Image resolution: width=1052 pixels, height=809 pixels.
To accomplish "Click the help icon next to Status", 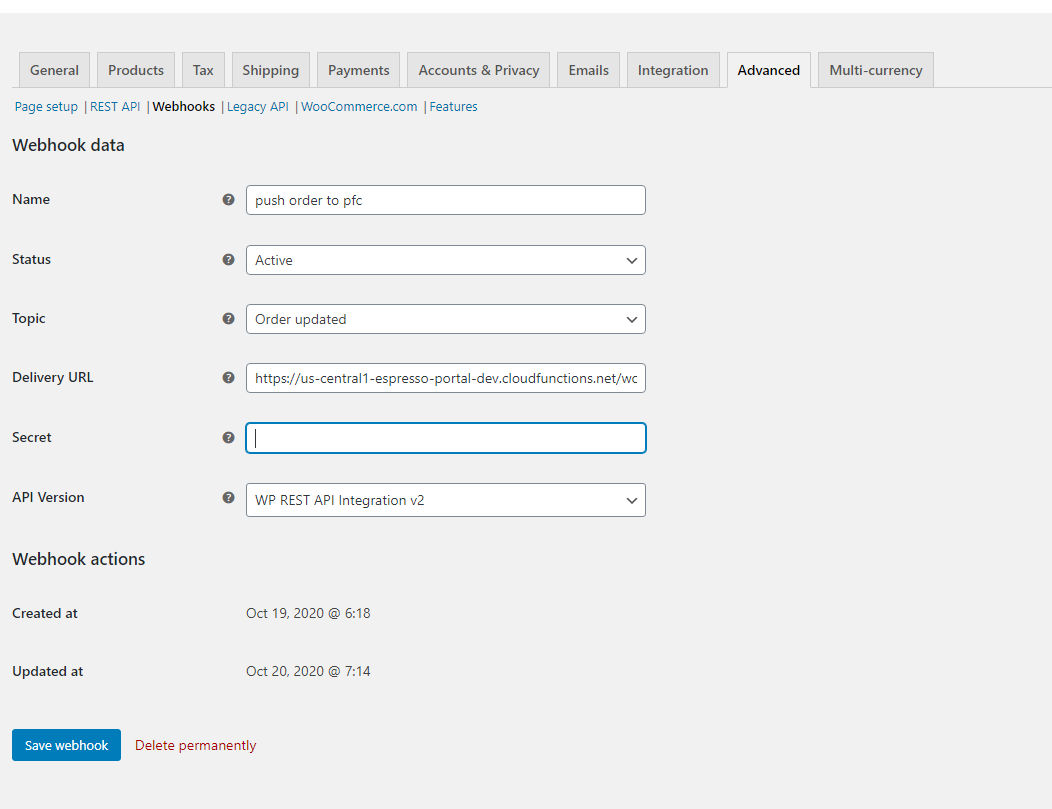I will point(229,259).
